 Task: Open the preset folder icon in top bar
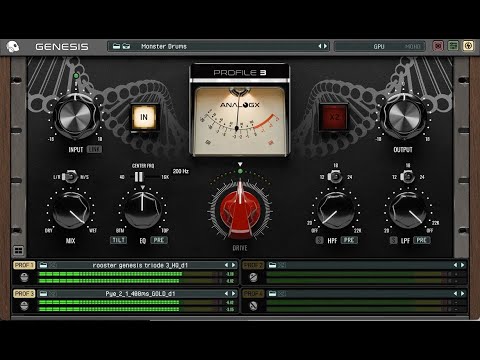(116, 46)
